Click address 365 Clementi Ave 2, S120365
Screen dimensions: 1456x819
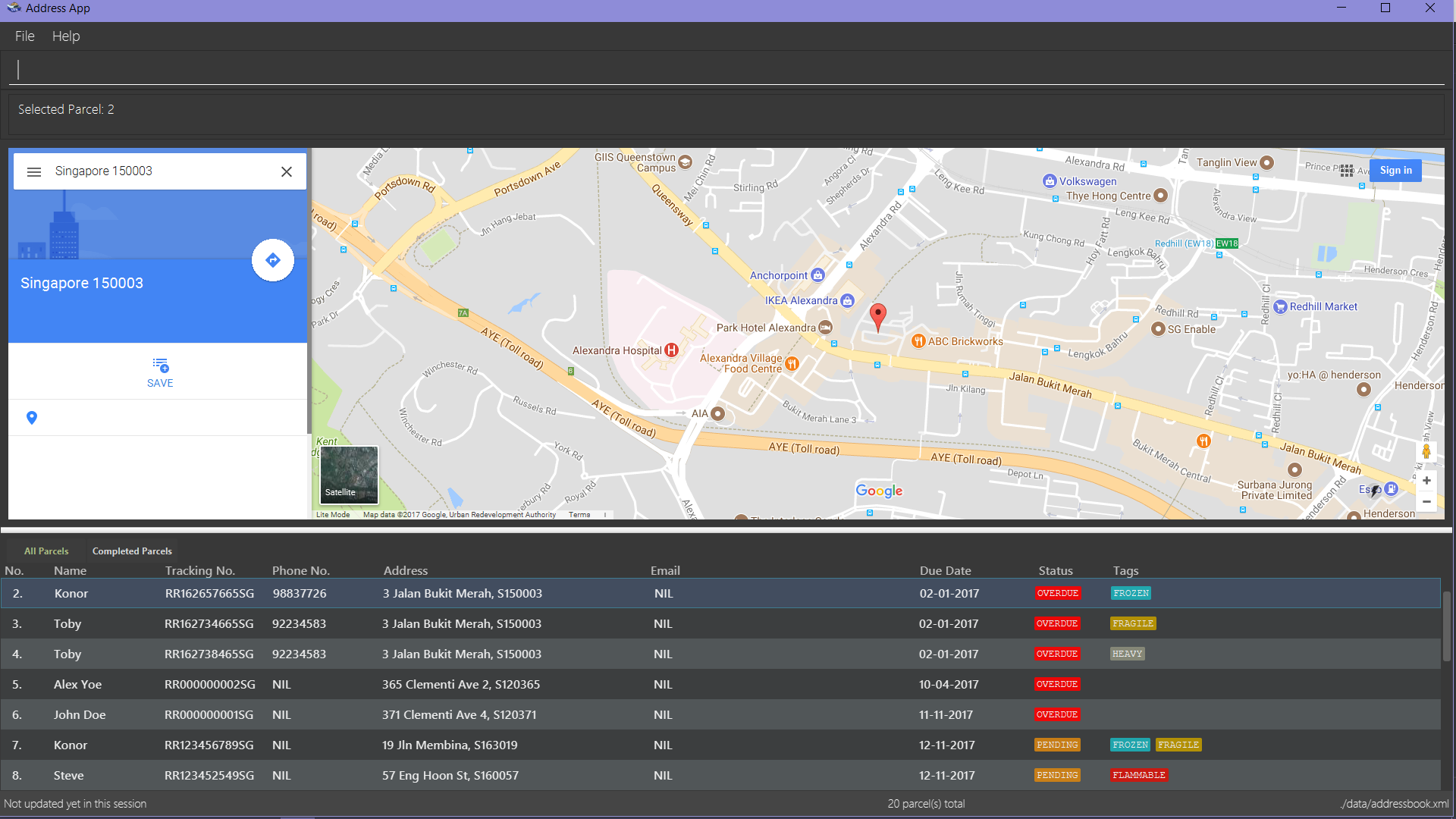pyautogui.click(x=461, y=685)
